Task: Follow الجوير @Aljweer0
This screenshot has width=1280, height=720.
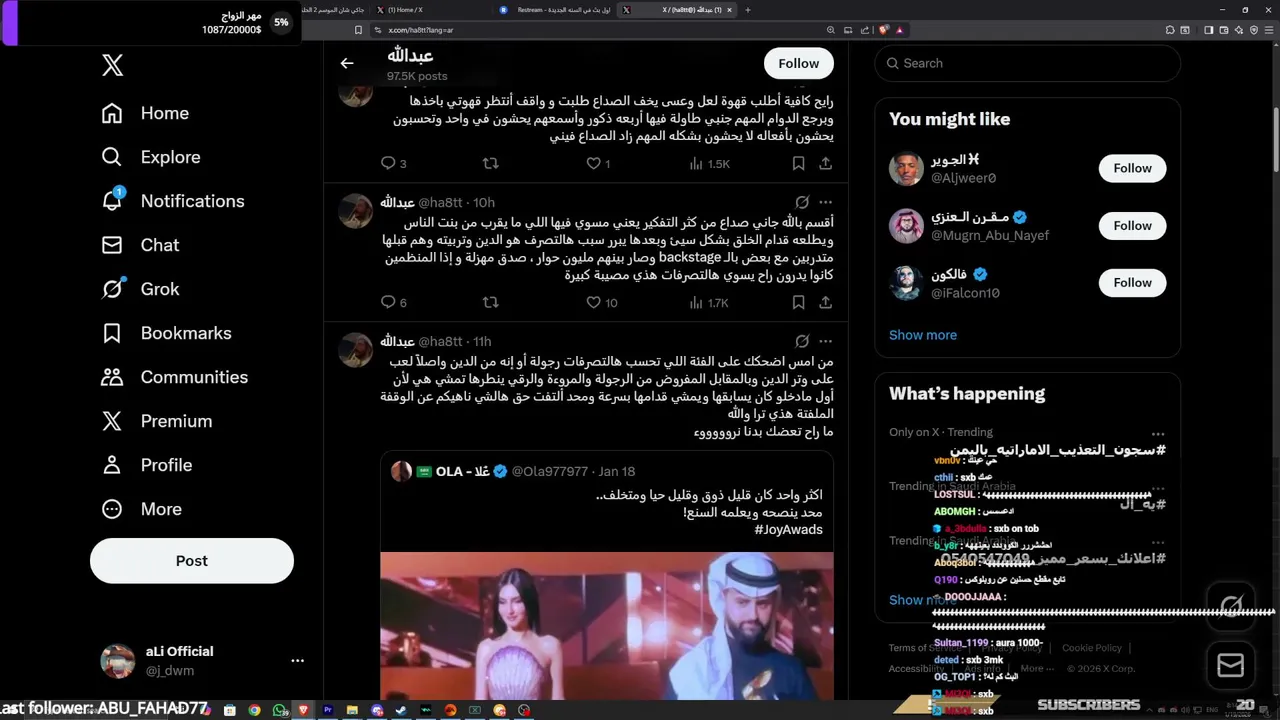Action: (1132, 168)
